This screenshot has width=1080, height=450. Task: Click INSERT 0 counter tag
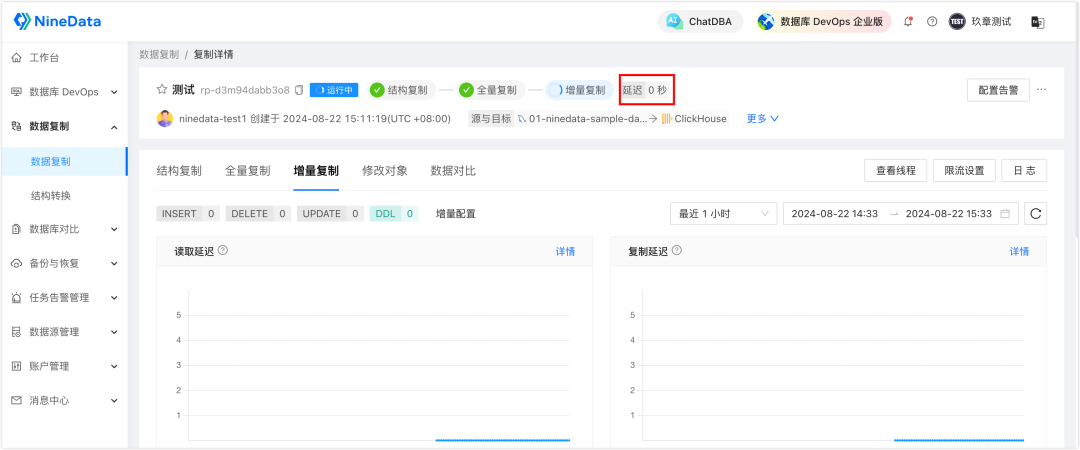pyautogui.click(x=188, y=214)
